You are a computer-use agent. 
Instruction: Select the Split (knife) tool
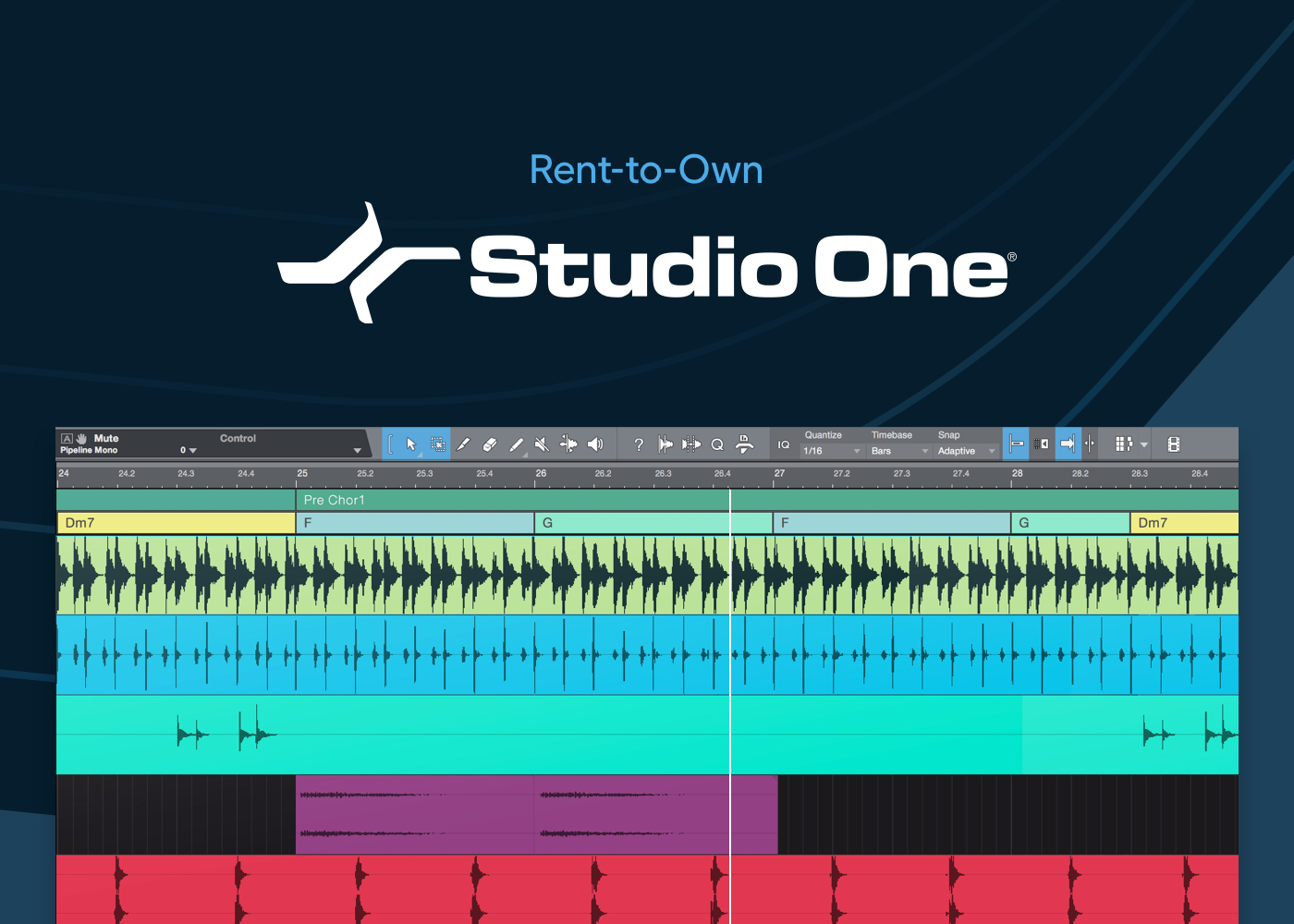point(464,444)
